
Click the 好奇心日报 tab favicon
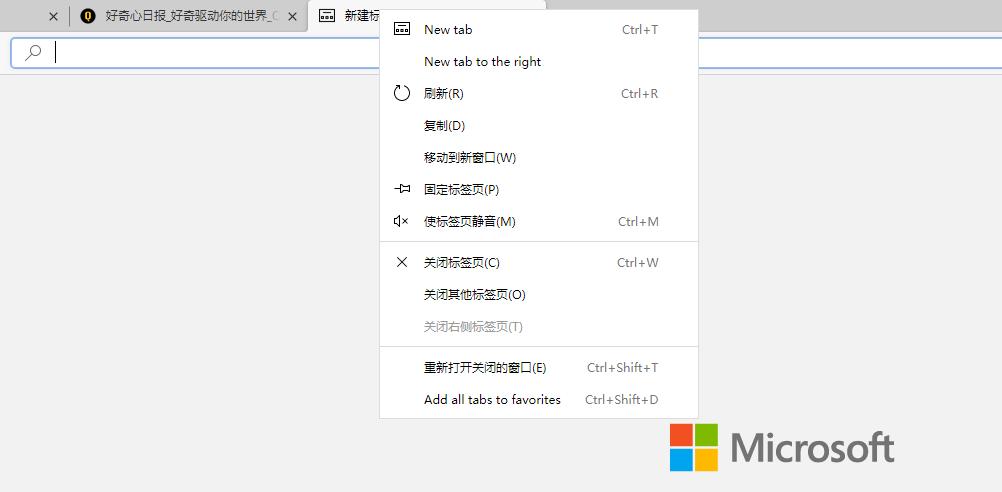point(88,16)
